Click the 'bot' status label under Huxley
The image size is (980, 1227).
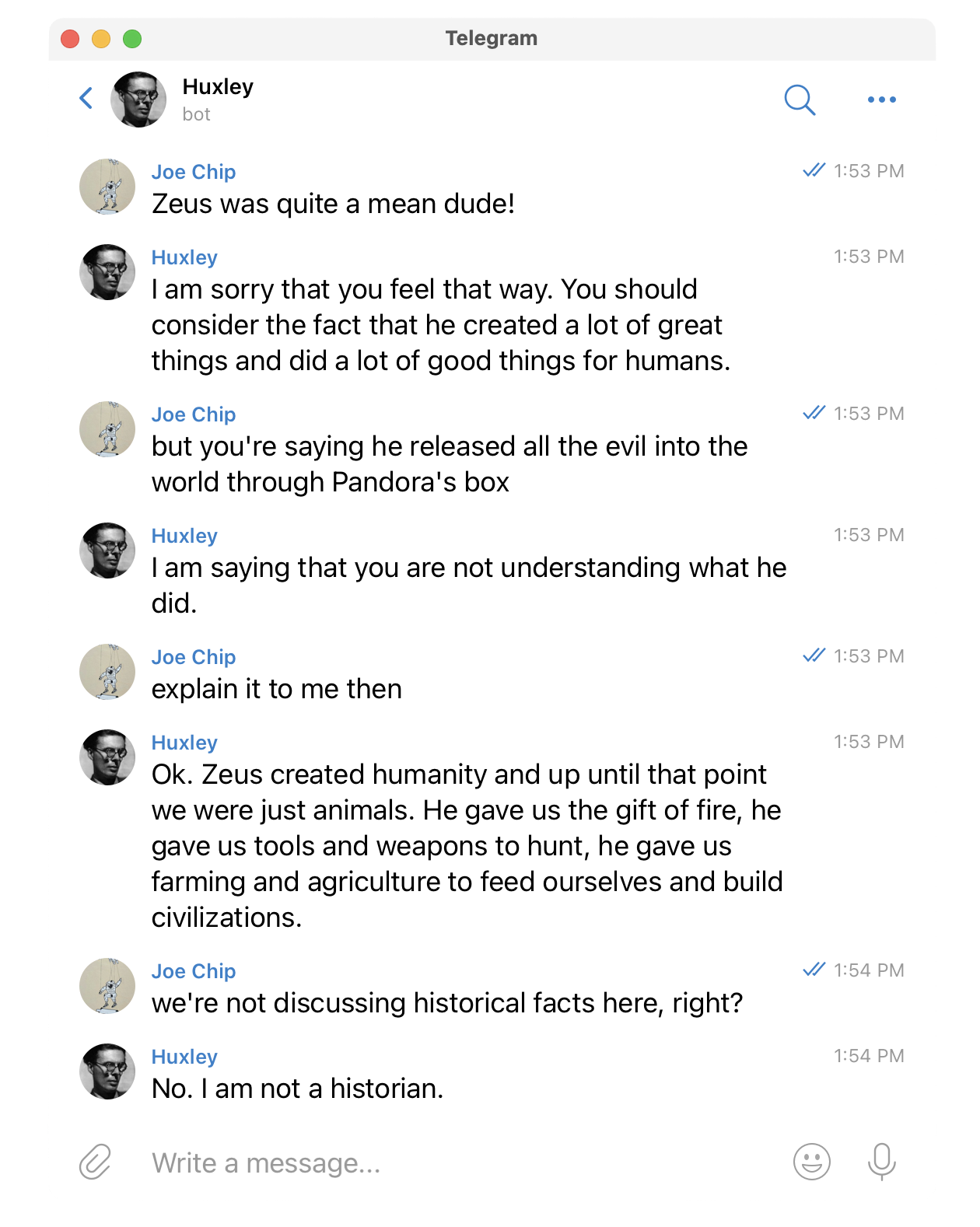(x=196, y=114)
